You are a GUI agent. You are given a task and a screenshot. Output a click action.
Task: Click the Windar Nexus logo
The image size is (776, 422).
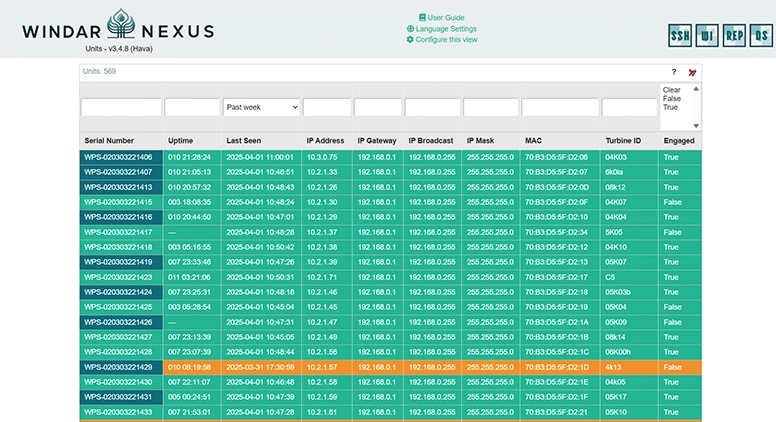(118, 29)
